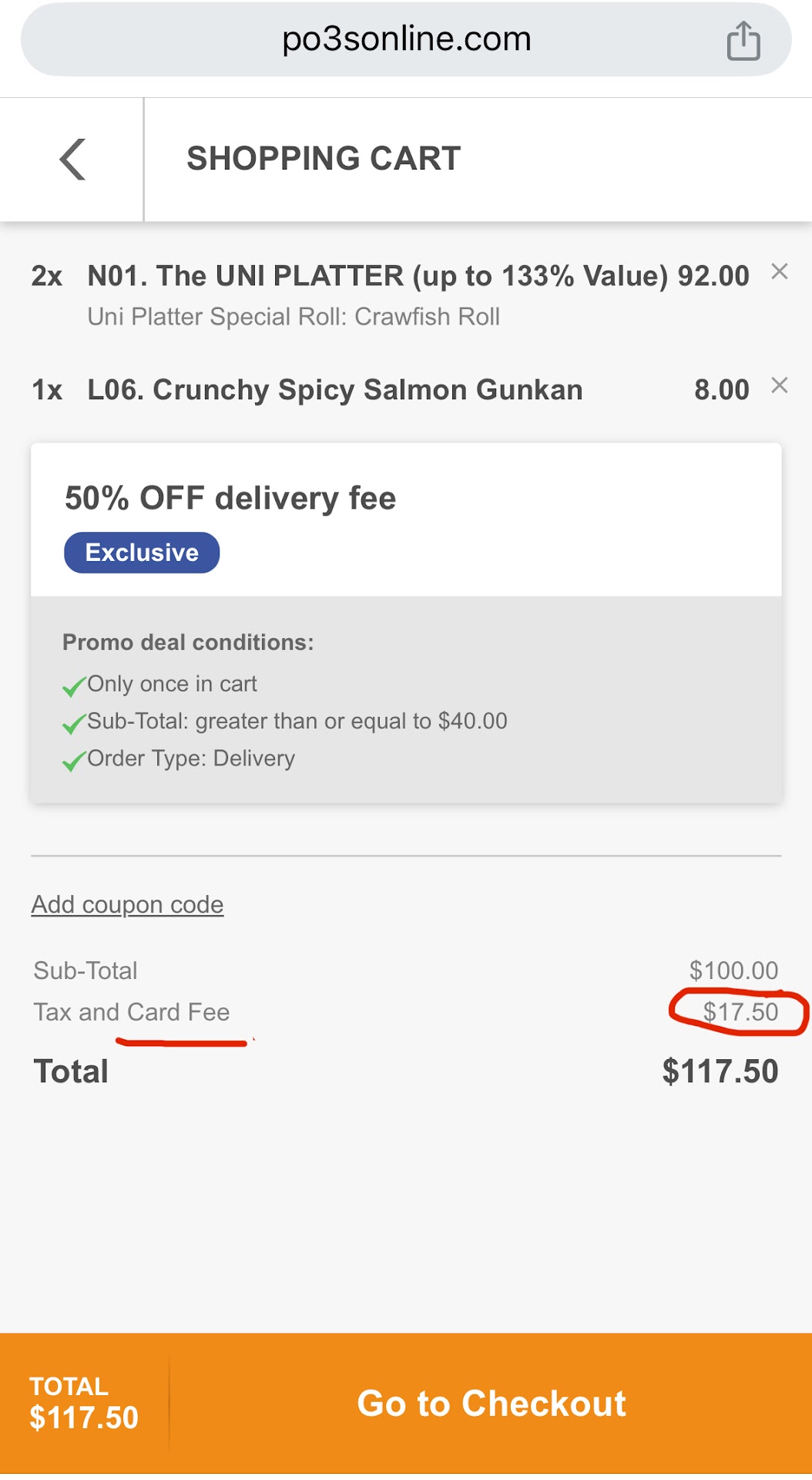Viewport: 812px width, 1480px height.
Task: Open the Add coupon code link
Action: click(127, 904)
